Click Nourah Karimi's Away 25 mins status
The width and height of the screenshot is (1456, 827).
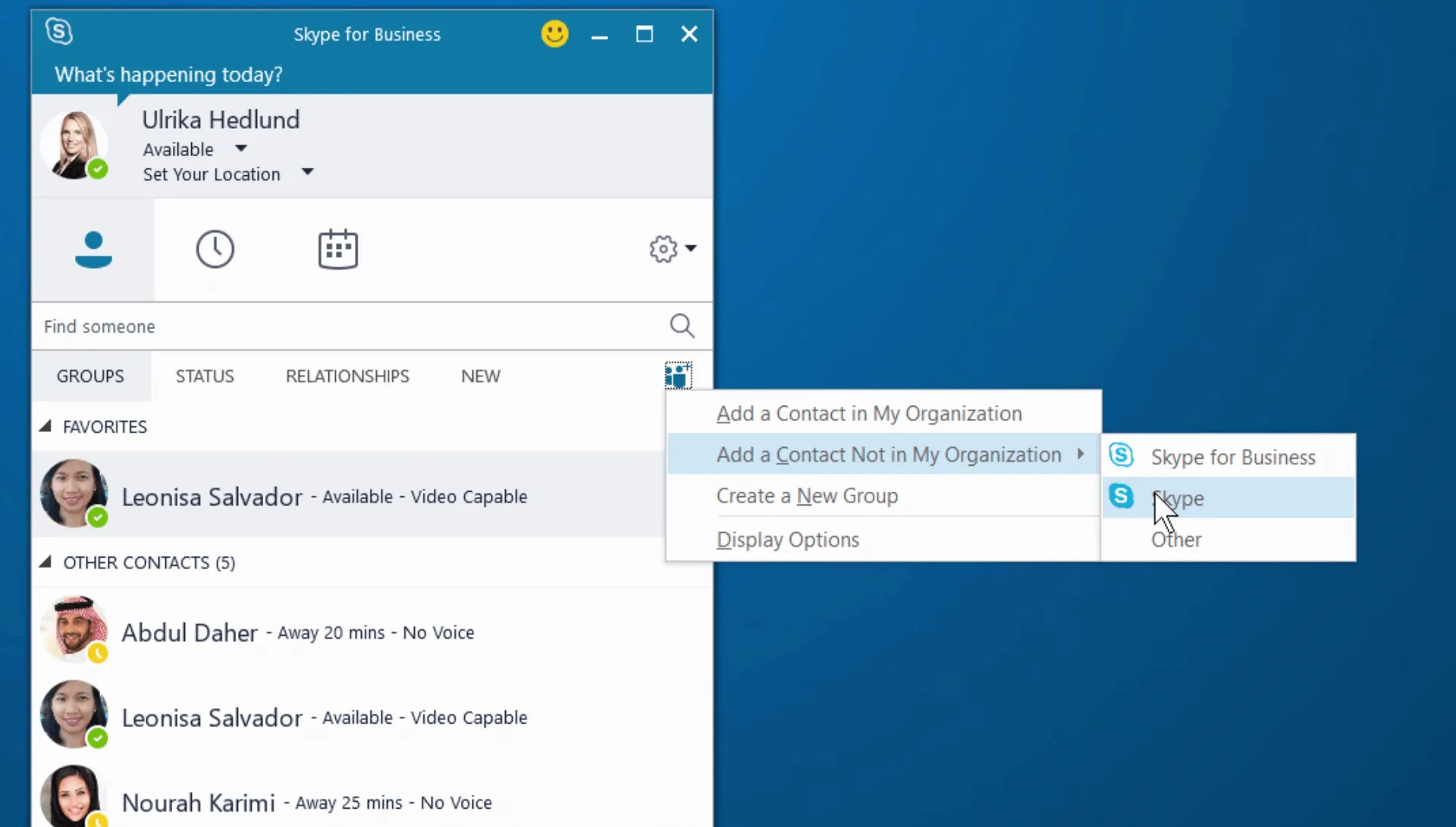click(349, 803)
